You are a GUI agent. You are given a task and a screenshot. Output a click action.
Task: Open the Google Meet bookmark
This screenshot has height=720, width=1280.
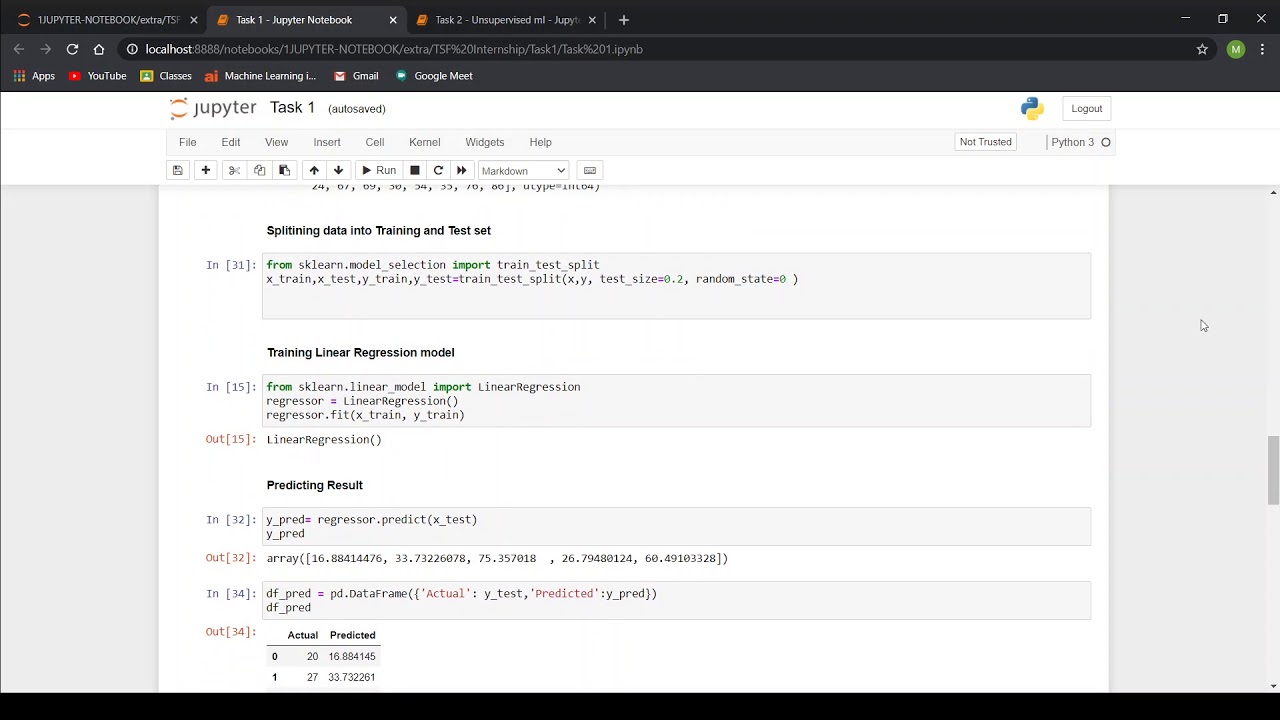click(x=434, y=76)
